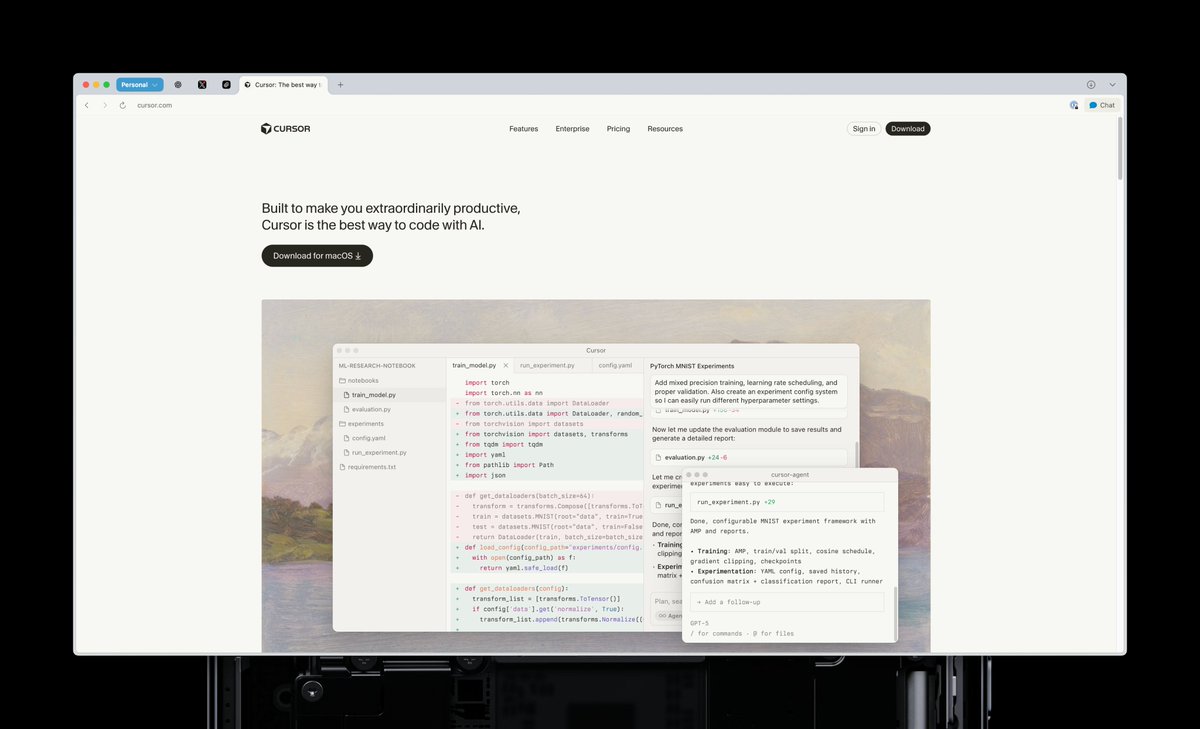Open the third pinned tab icon

(x=226, y=85)
